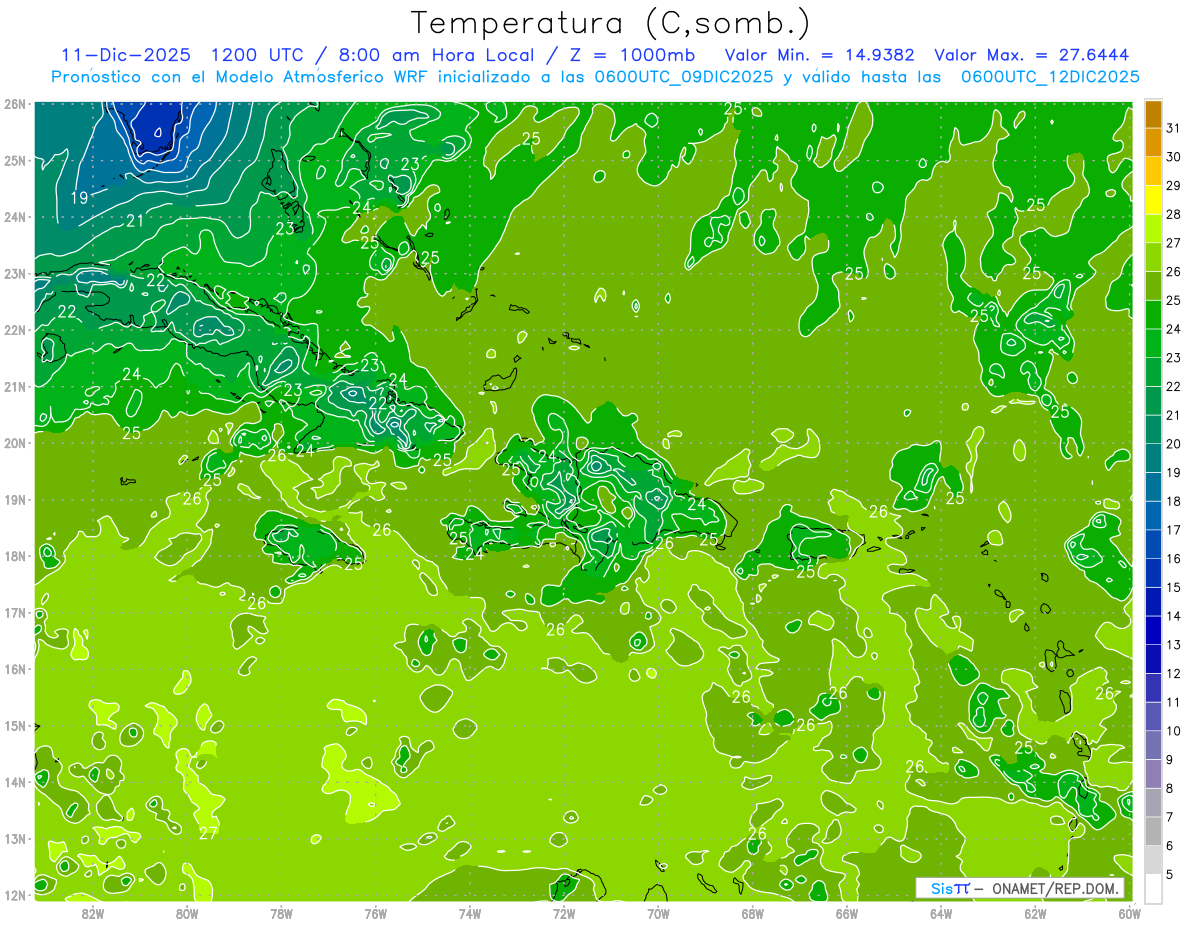The width and height of the screenshot is (1200, 927).
Task: Click the legend color band between 30 and 31
Action: tap(1153, 143)
